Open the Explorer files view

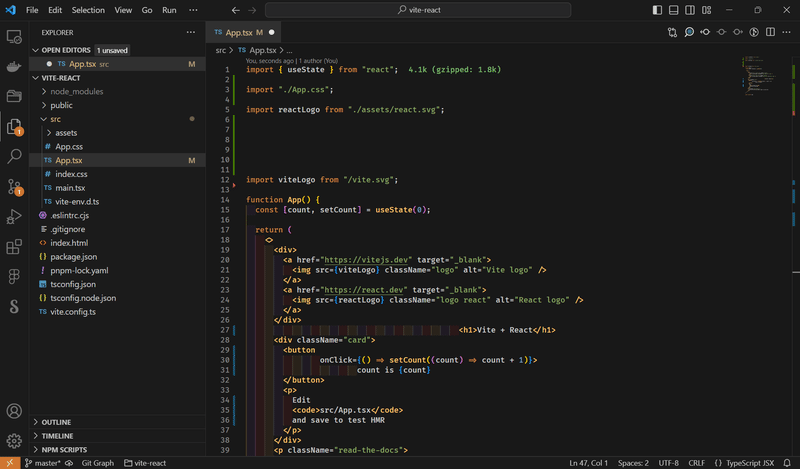pyautogui.click(x=14, y=126)
